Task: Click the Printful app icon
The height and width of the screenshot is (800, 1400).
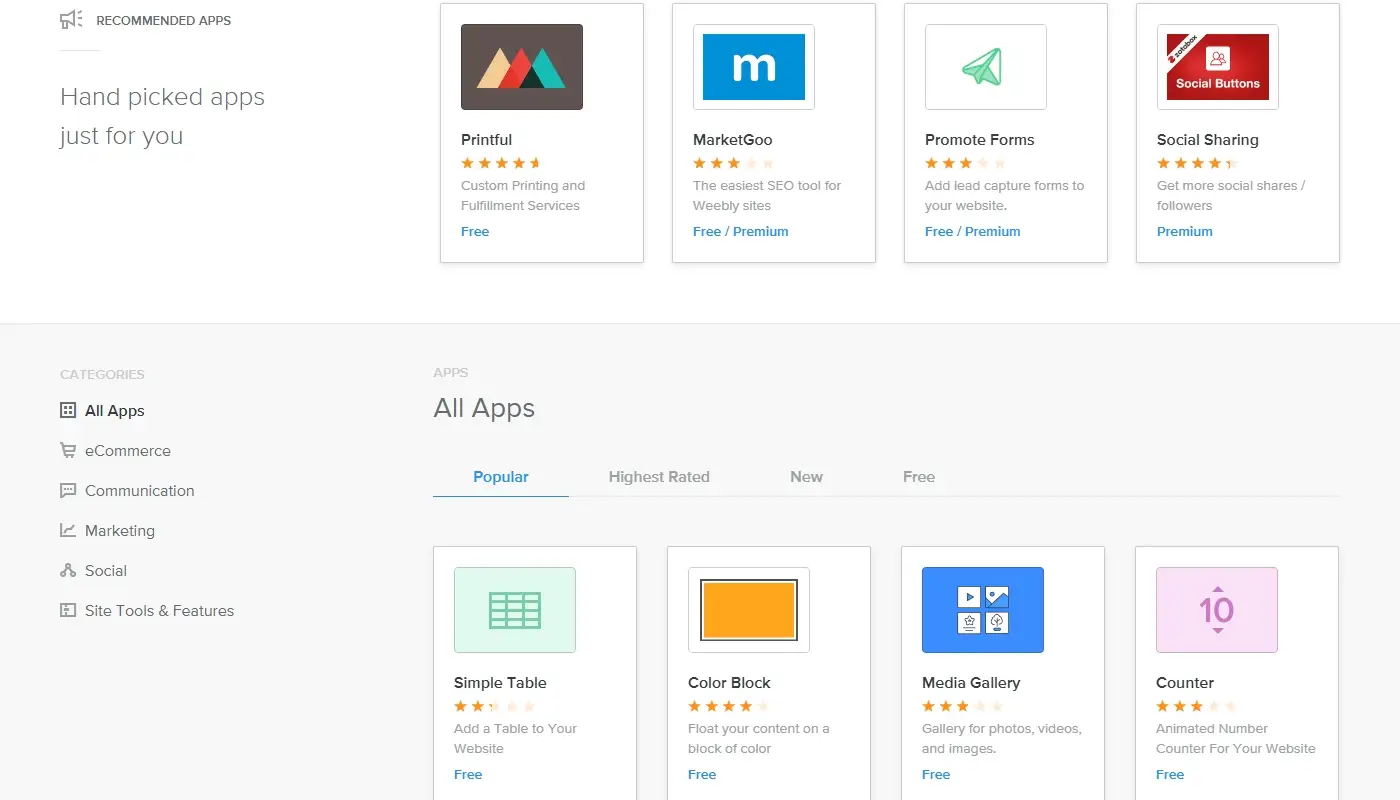Action: [521, 67]
